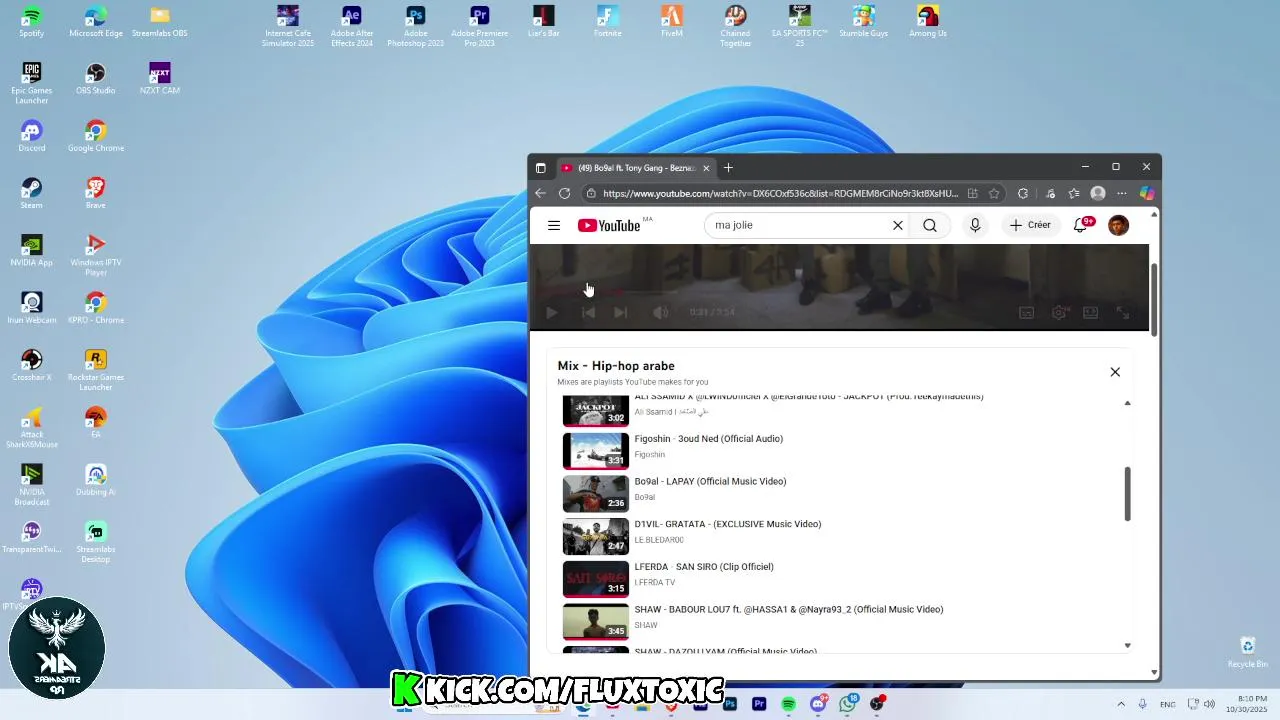Screen dimensions: 1280x720
Task: Expand the system tray hidden icons chevron
Action: (1121, 704)
